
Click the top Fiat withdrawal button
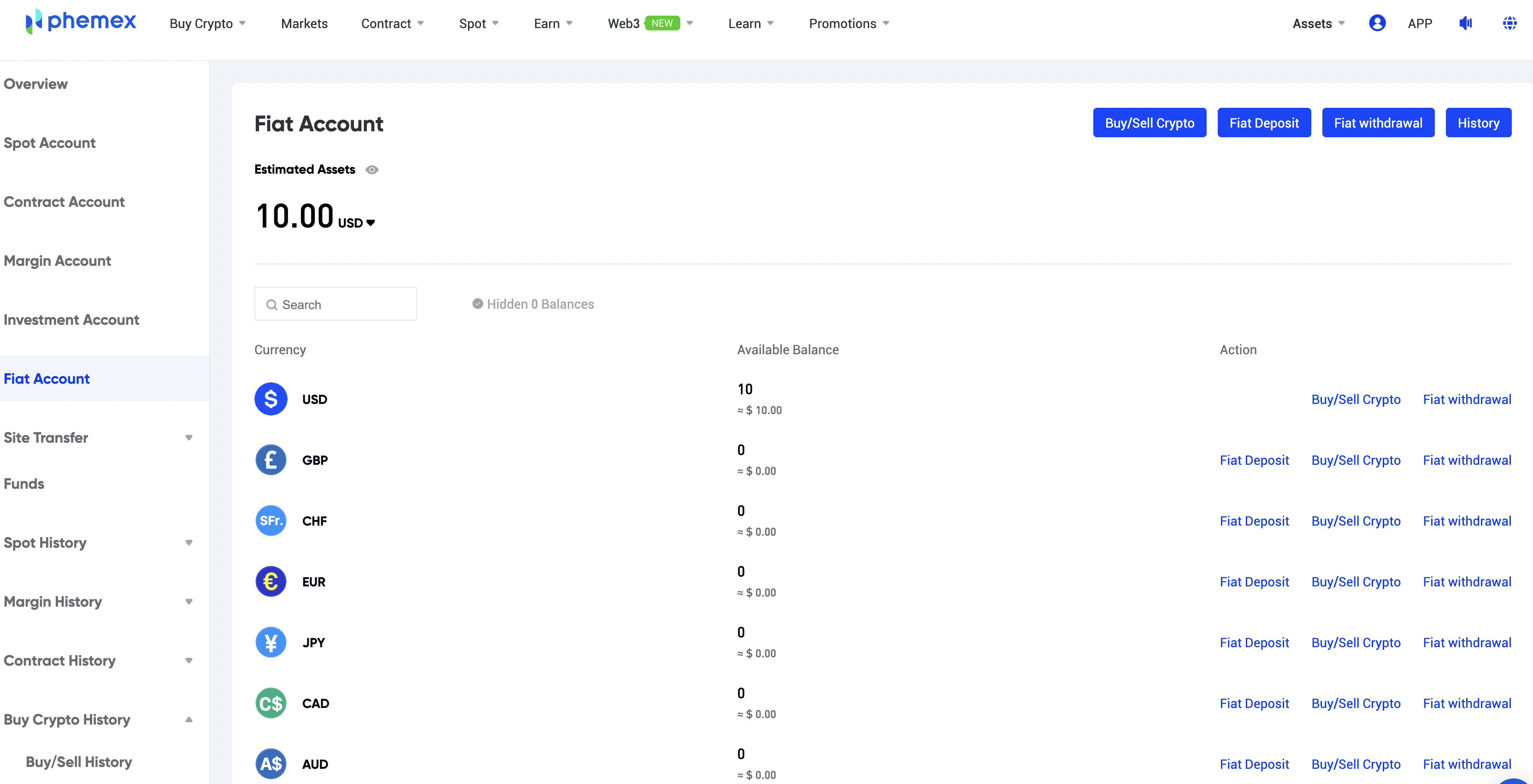click(1378, 123)
